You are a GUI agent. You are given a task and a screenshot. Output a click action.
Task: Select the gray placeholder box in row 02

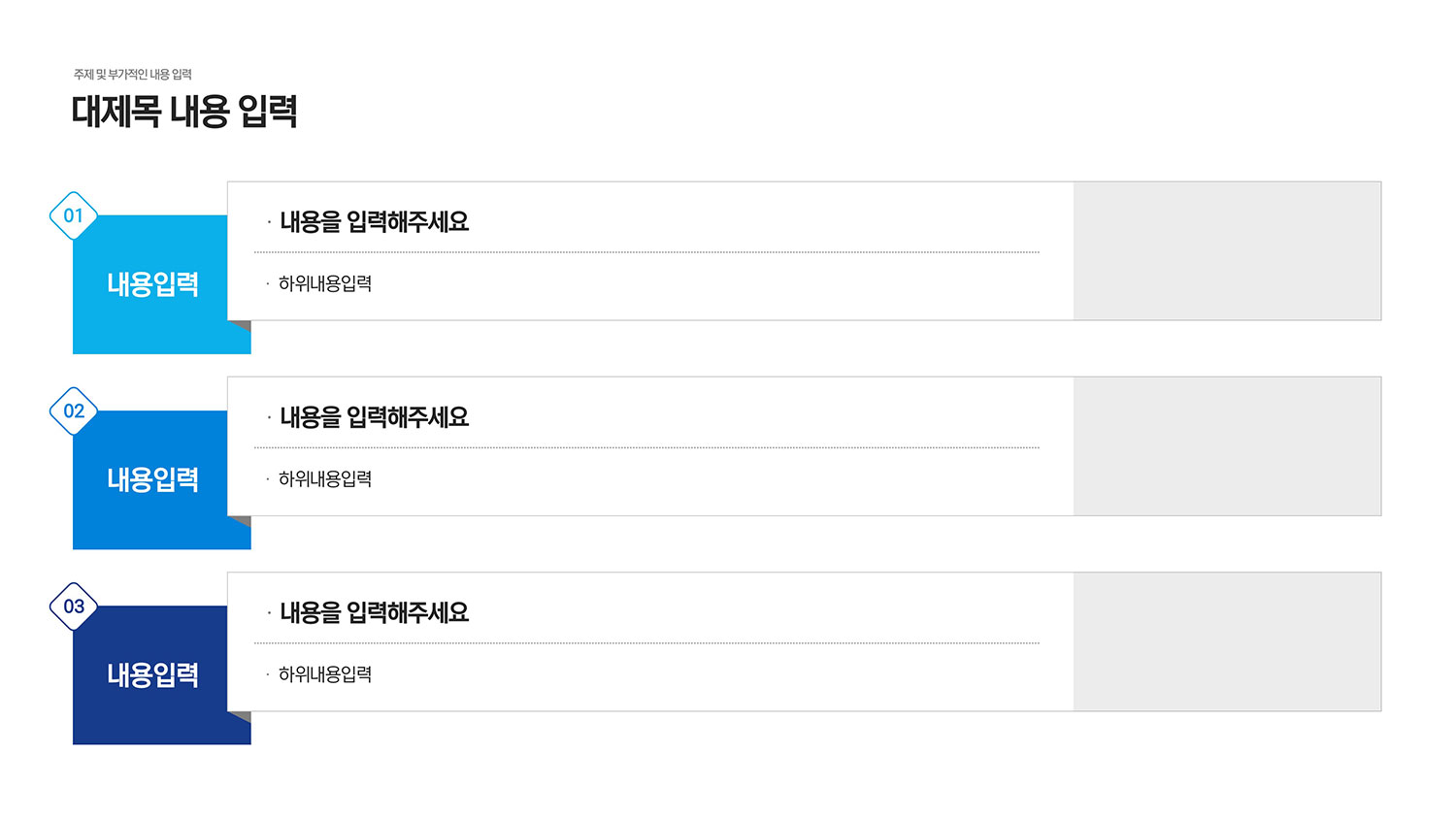click(x=1227, y=446)
